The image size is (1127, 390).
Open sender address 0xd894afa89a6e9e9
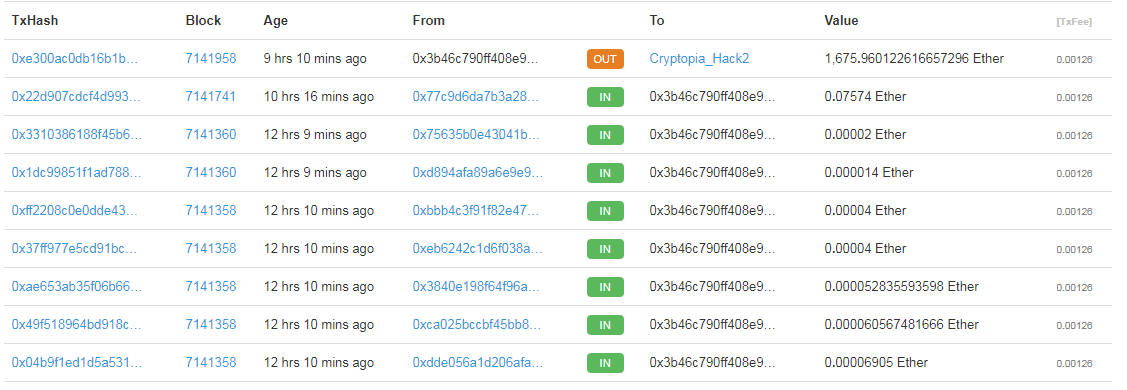pyautogui.click(x=478, y=173)
